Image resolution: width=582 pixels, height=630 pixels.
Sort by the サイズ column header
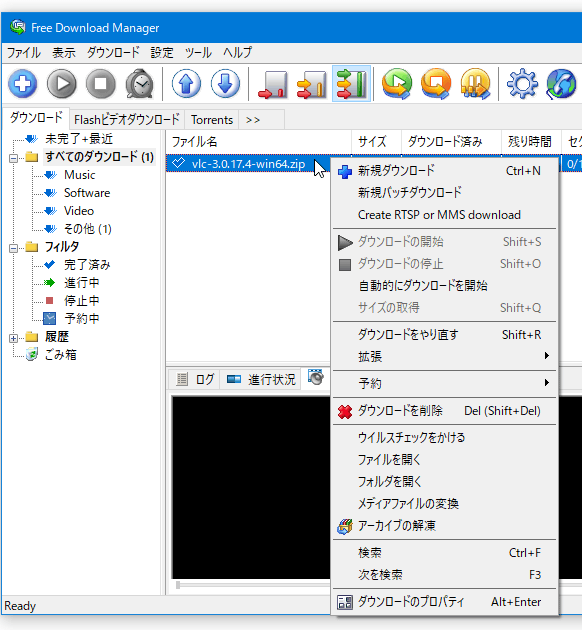tap(376, 141)
